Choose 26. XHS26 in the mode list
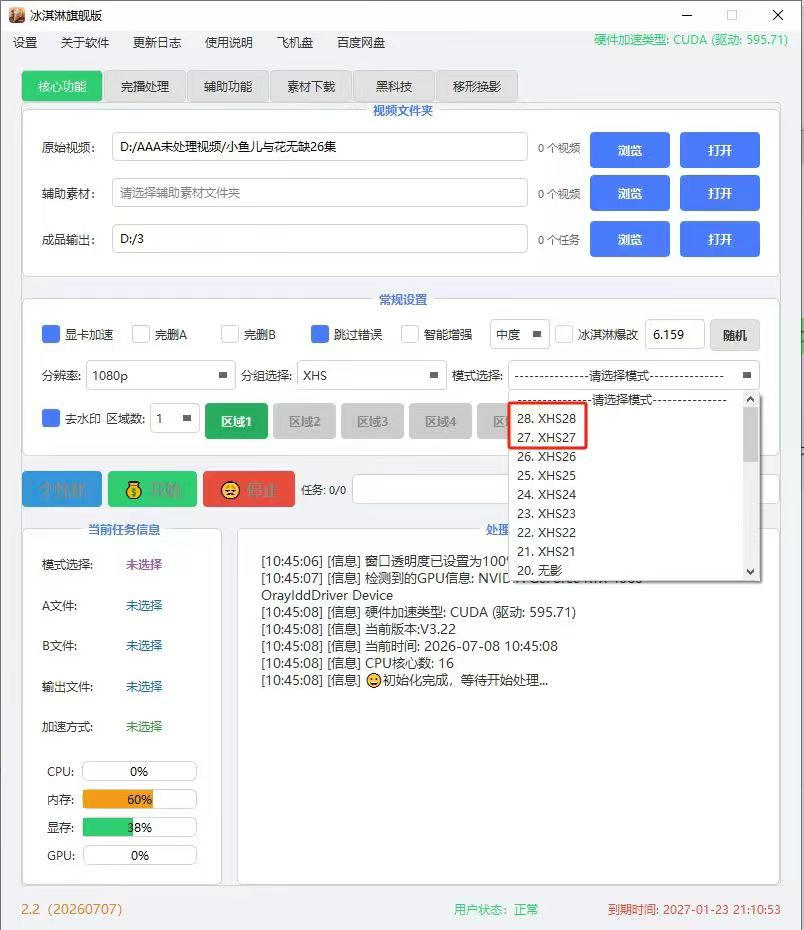The height and width of the screenshot is (930, 804). (626, 457)
